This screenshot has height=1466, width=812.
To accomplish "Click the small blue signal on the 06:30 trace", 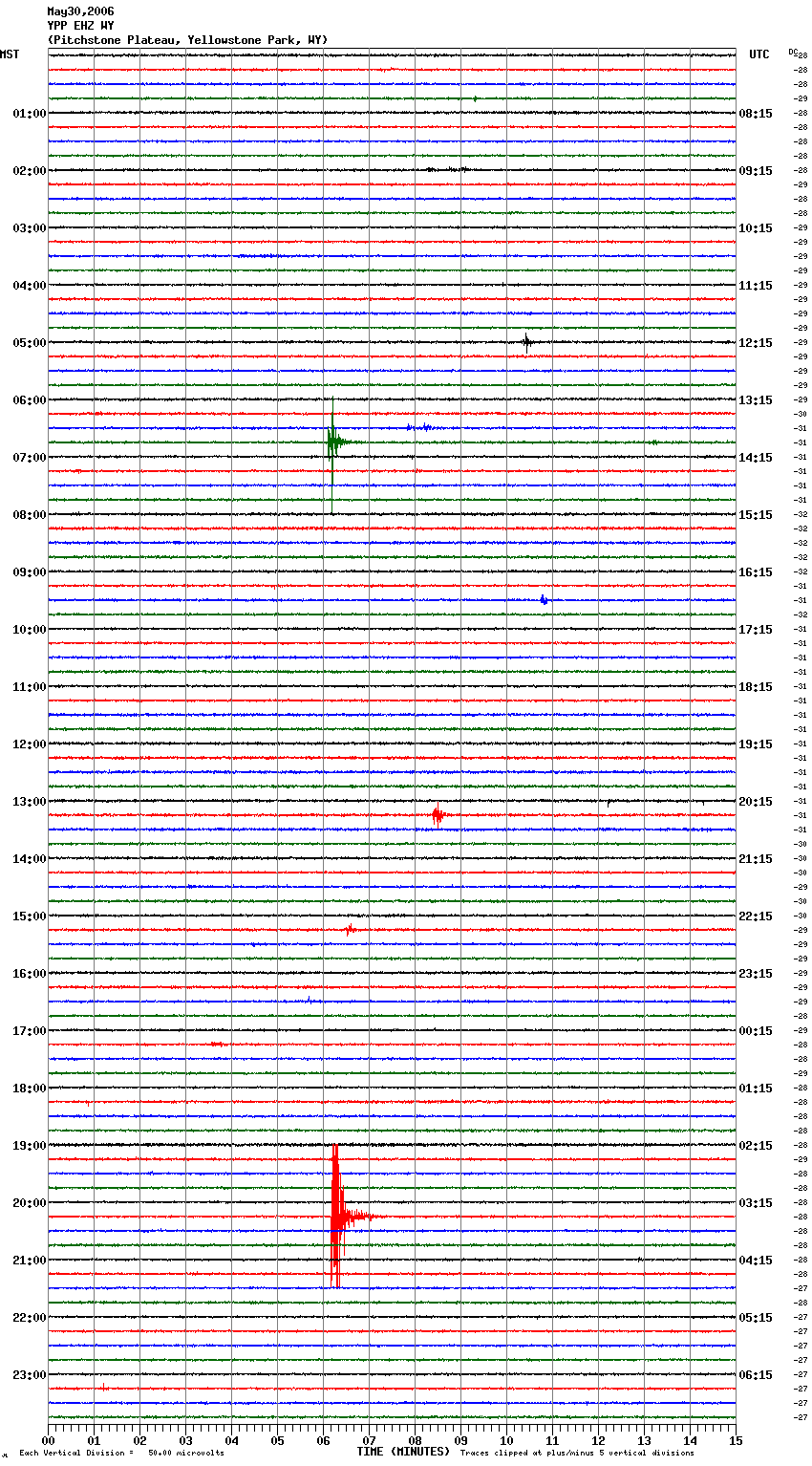I will click(x=420, y=427).
